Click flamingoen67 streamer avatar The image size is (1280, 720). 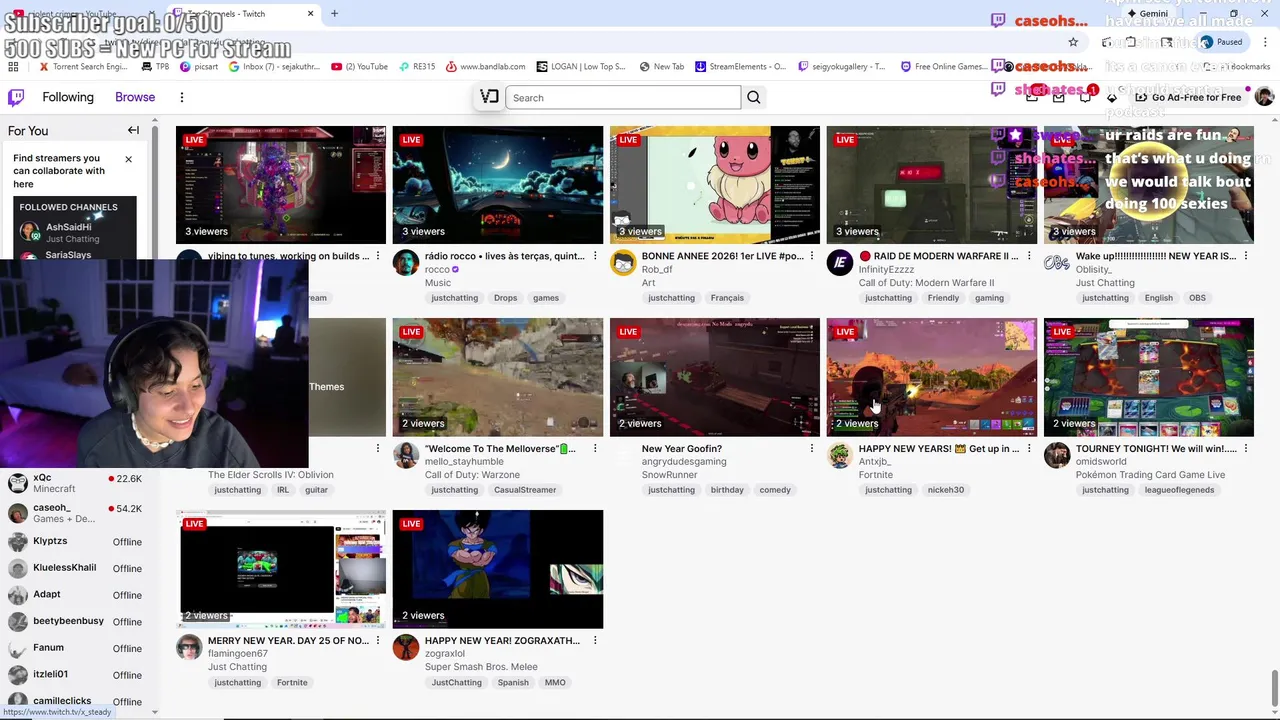[x=189, y=647]
